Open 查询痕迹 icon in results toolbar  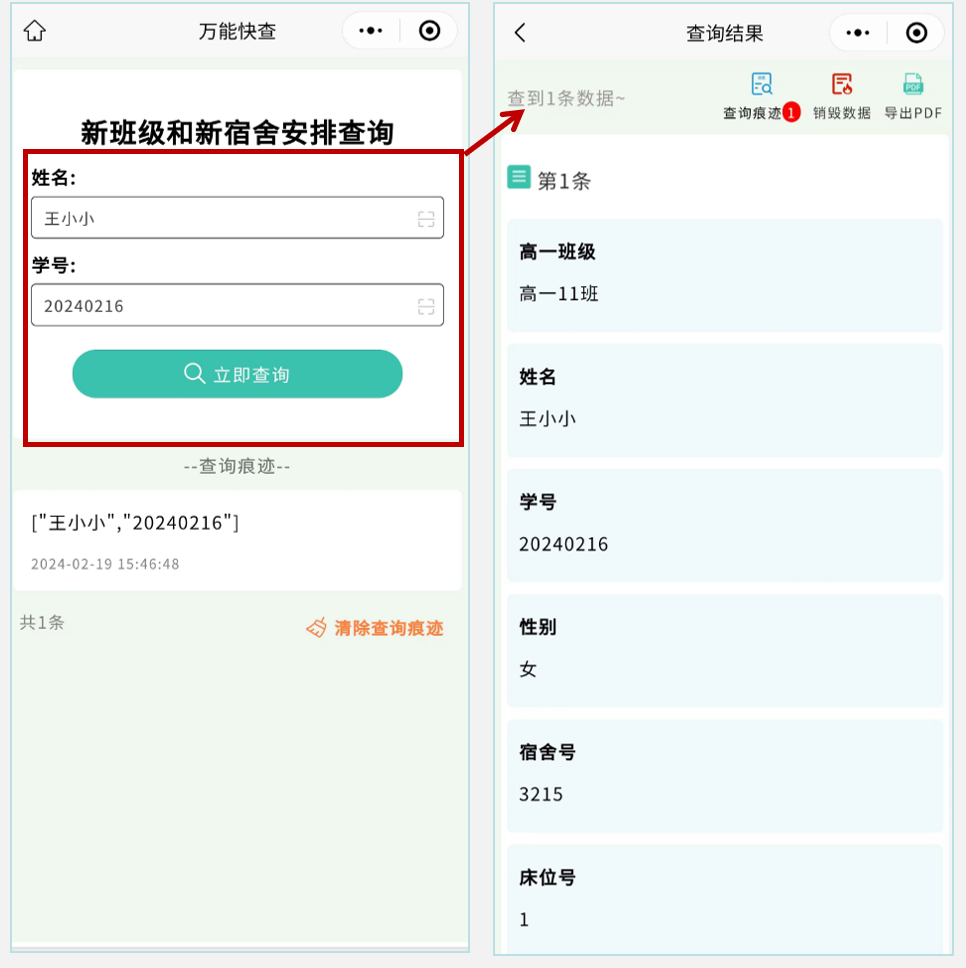762,84
